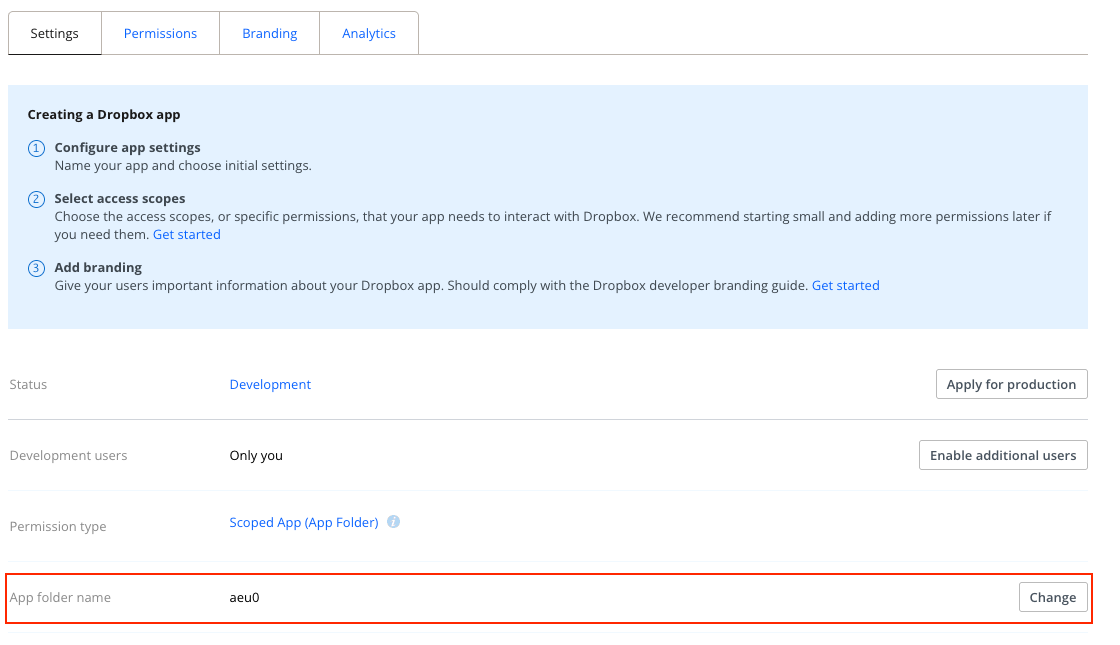The image size is (1120, 645).
Task: Click Change button for App folder name
Action: point(1053,597)
